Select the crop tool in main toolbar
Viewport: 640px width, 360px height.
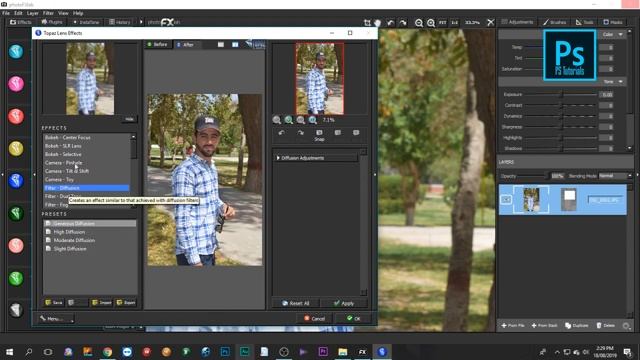367,22
